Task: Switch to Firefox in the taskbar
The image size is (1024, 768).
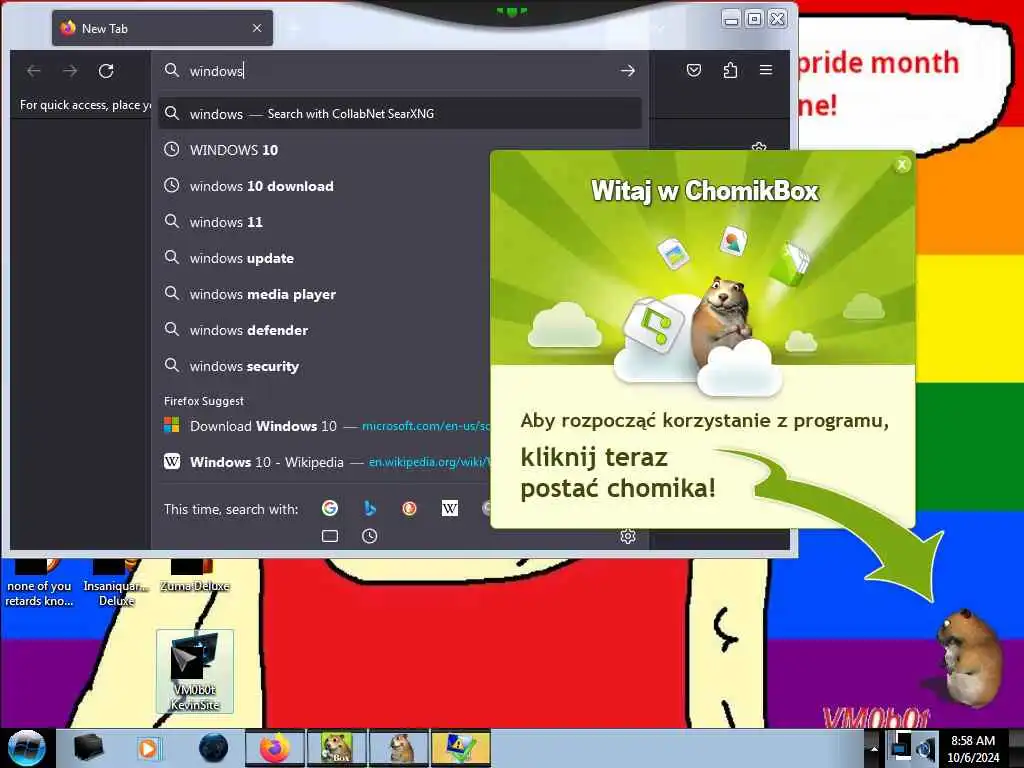Action: pyautogui.click(x=275, y=748)
